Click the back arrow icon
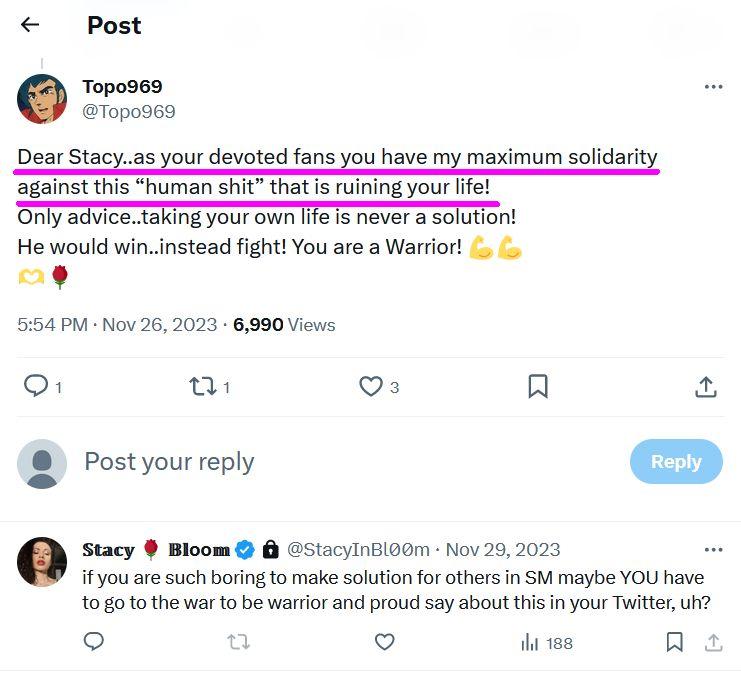Viewport: 741px width, 673px height. [30, 25]
